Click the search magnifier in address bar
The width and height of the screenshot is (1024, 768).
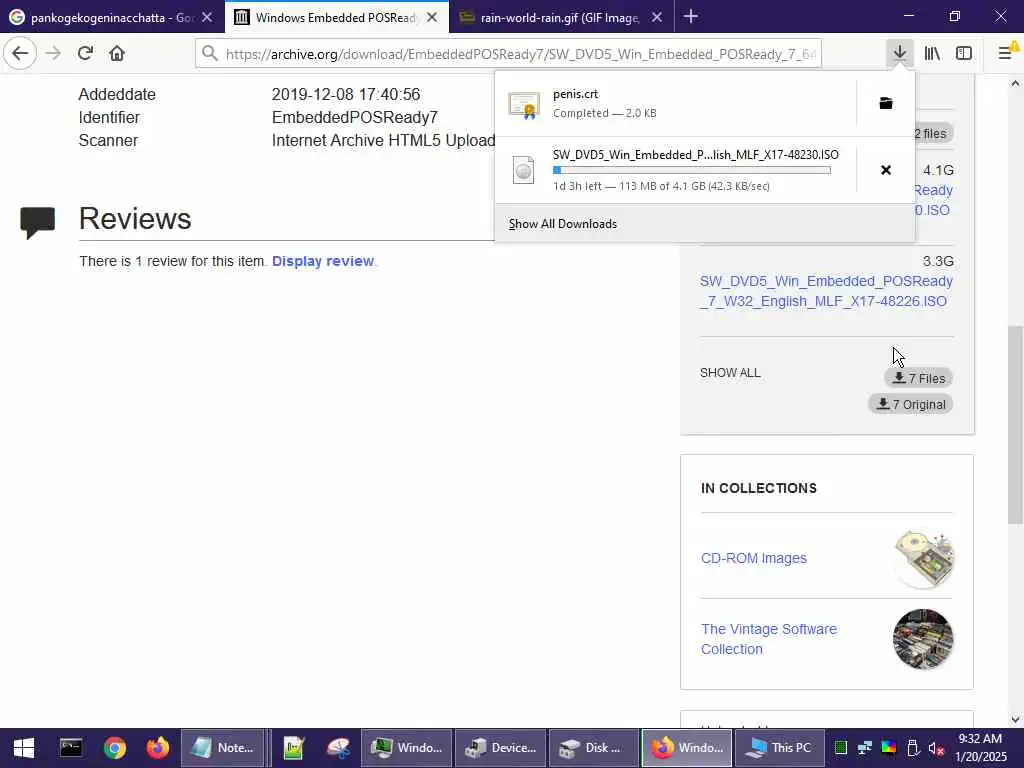(210, 53)
